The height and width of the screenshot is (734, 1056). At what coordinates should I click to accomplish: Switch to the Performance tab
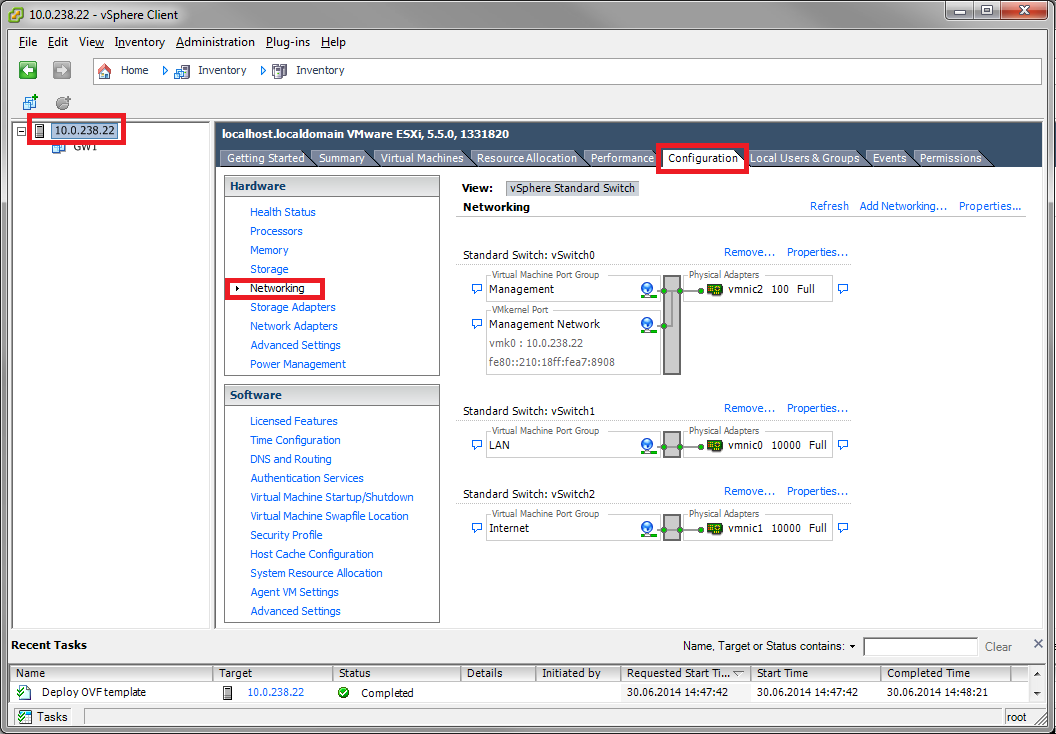(x=621, y=158)
